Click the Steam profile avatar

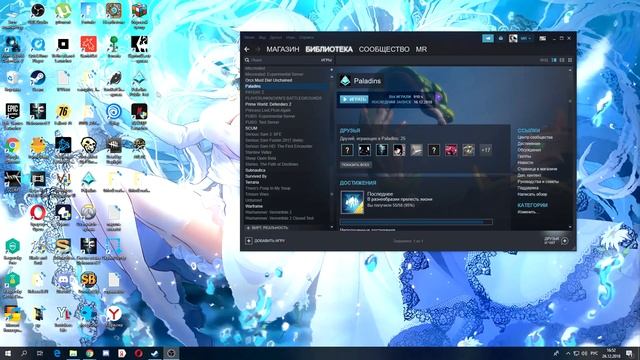(x=513, y=38)
